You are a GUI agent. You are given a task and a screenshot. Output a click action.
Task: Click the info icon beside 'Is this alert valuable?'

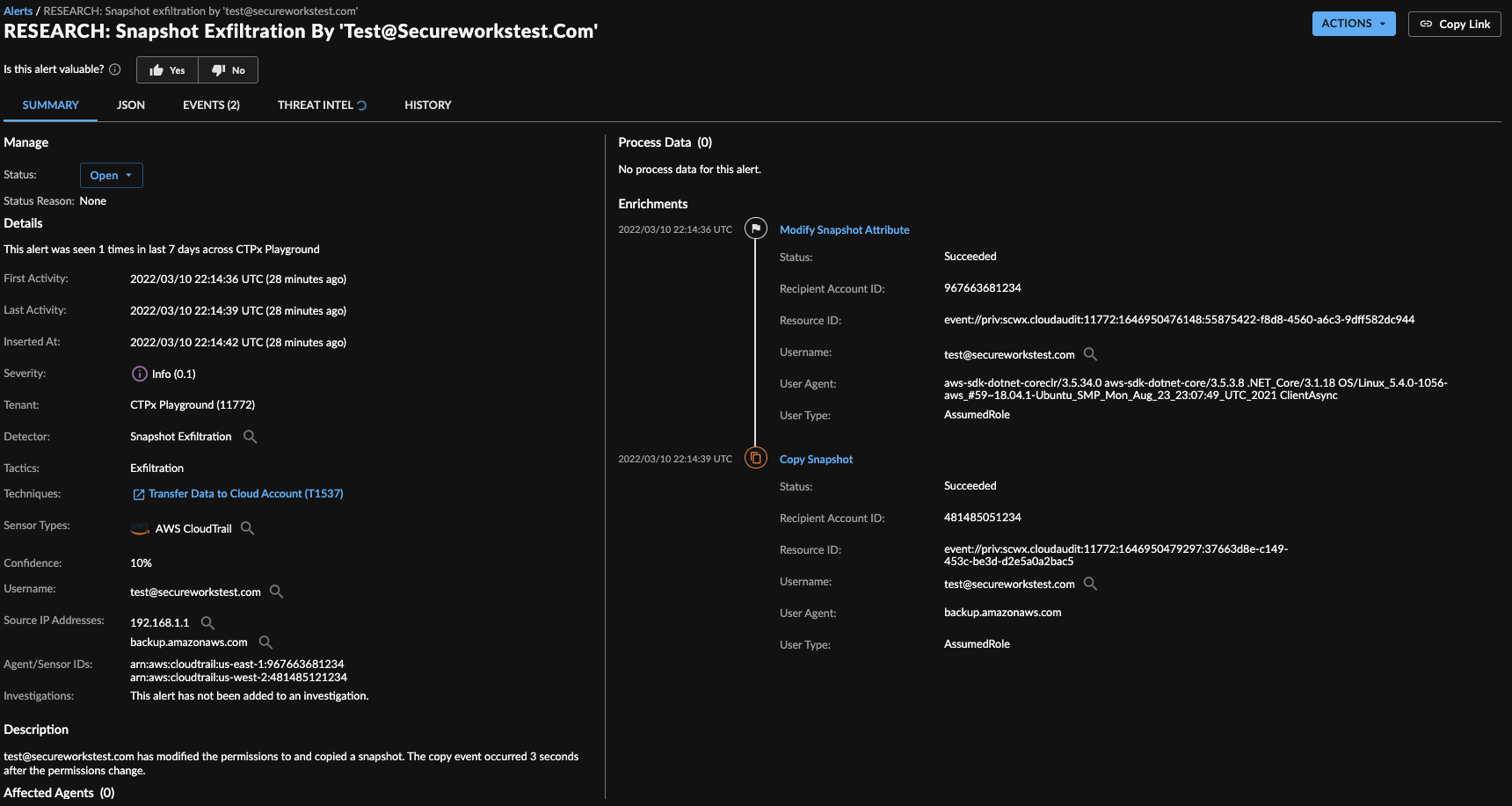115,69
